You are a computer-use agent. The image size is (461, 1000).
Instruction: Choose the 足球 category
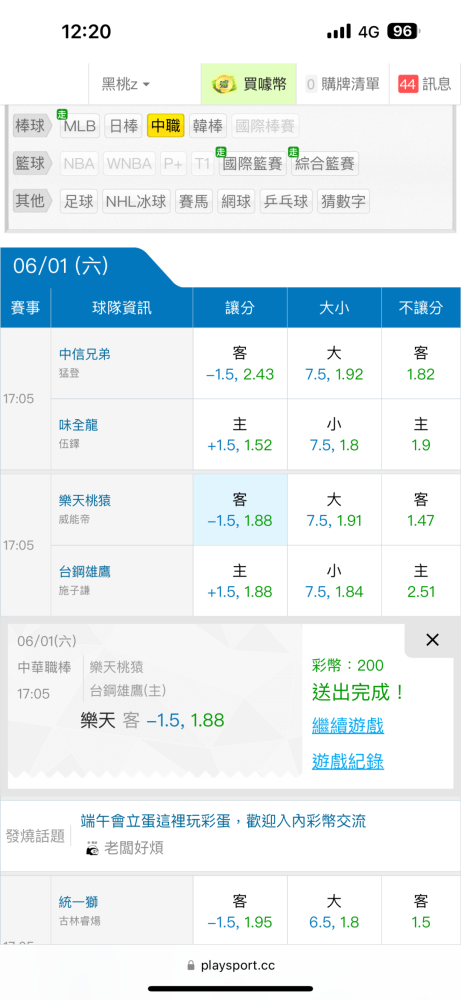[x=79, y=202]
